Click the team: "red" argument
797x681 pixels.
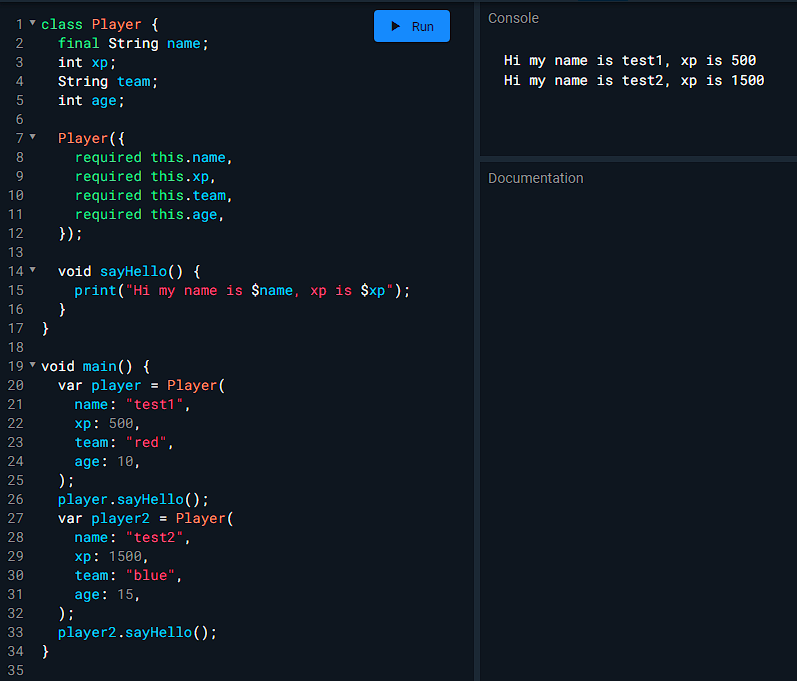click(124, 443)
